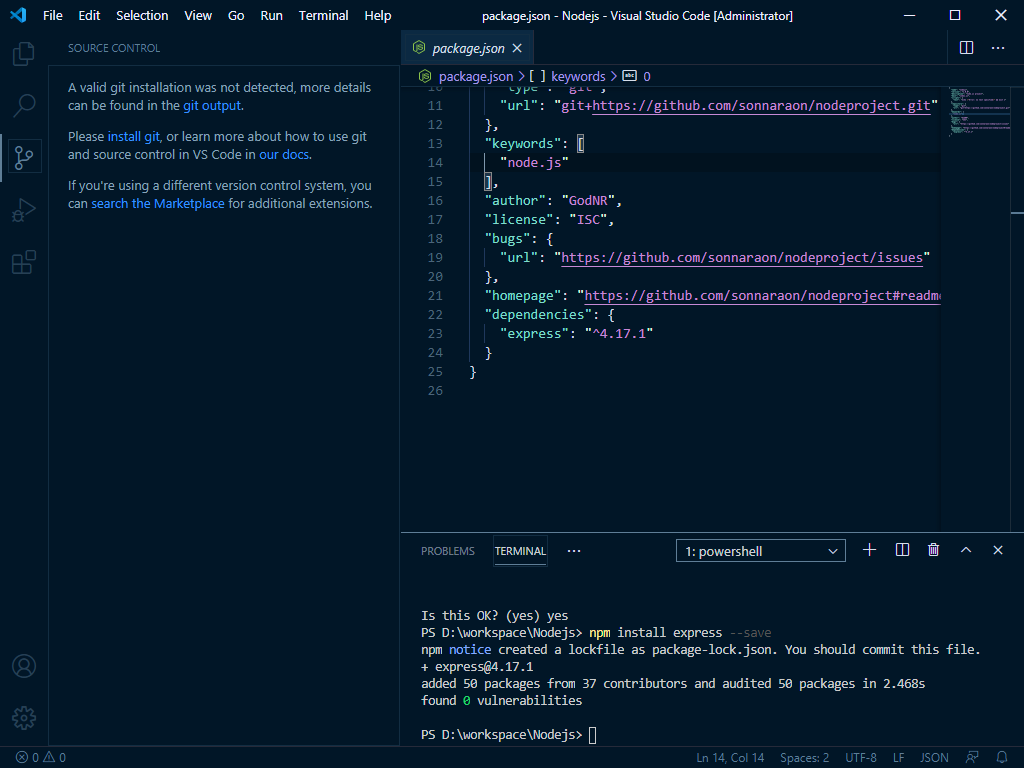Kill the terminal with trash icon
The width and height of the screenshot is (1024, 768).
(x=933, y=550)
